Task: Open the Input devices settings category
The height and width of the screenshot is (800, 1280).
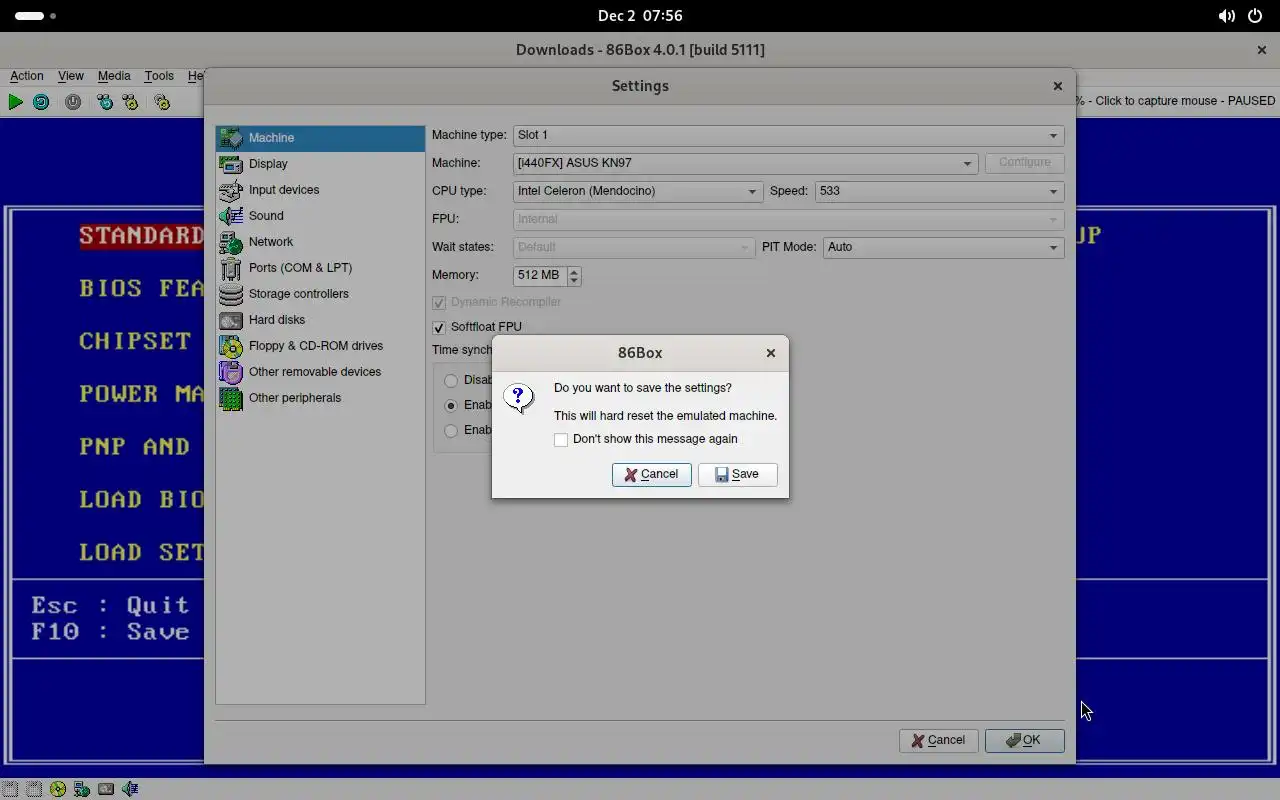Action: tap(320, 190)
